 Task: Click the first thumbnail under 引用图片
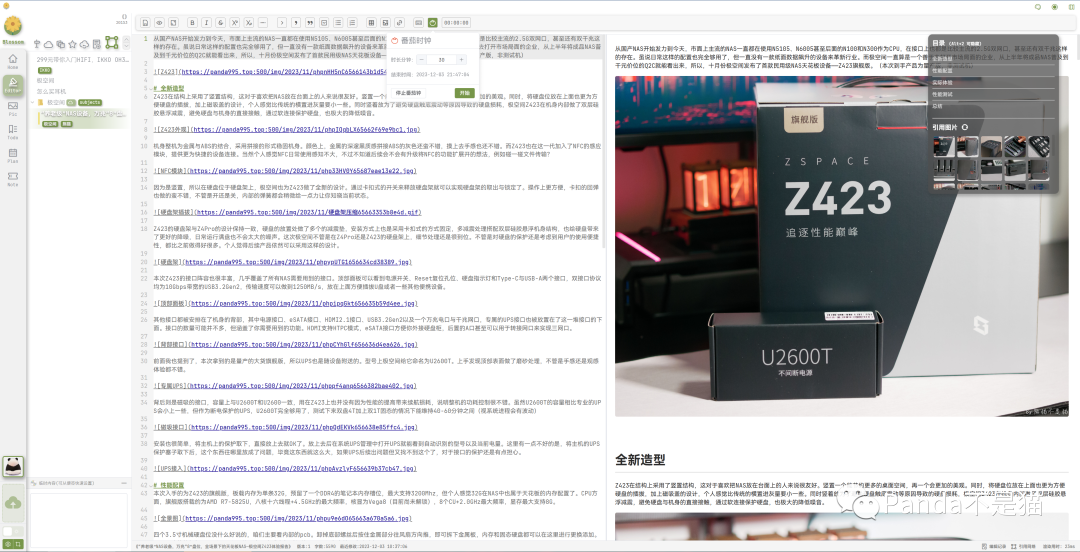coord(944,147)
